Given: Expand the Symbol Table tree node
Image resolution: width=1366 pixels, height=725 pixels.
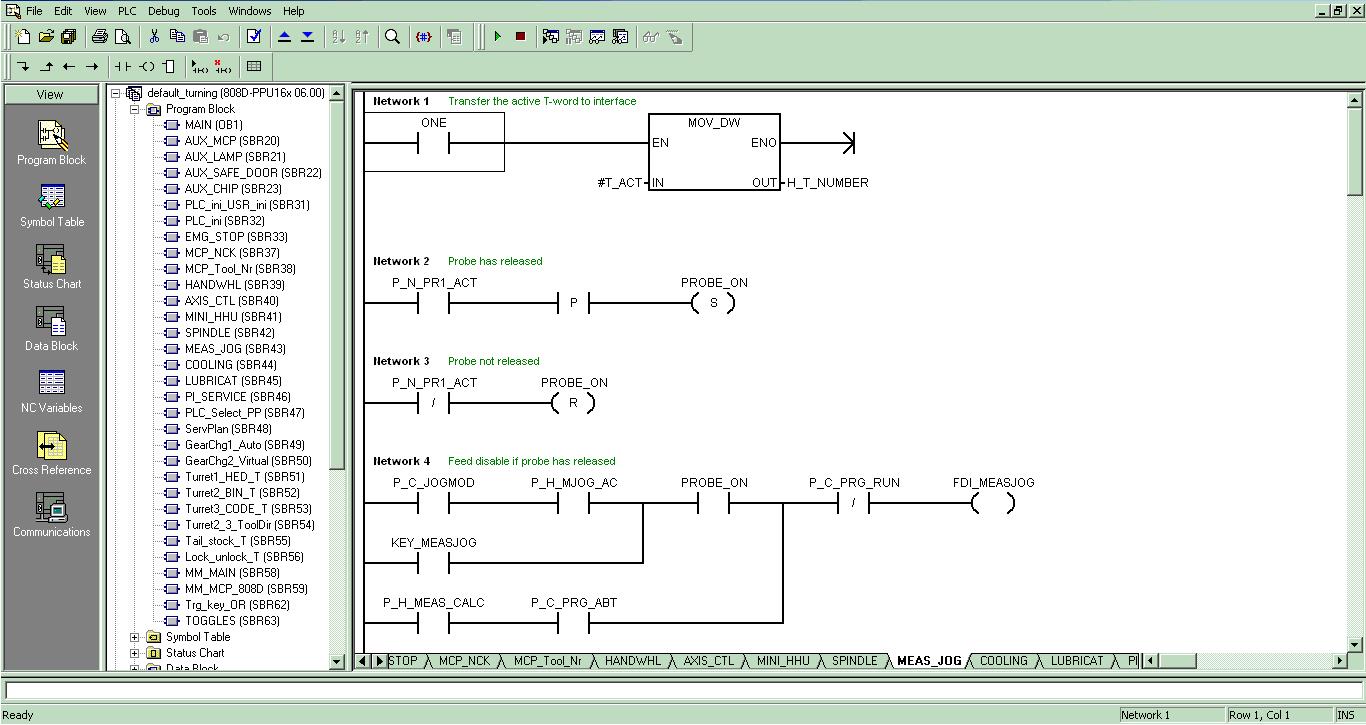Looking at the screenshot, I should [x=135, y=637].
